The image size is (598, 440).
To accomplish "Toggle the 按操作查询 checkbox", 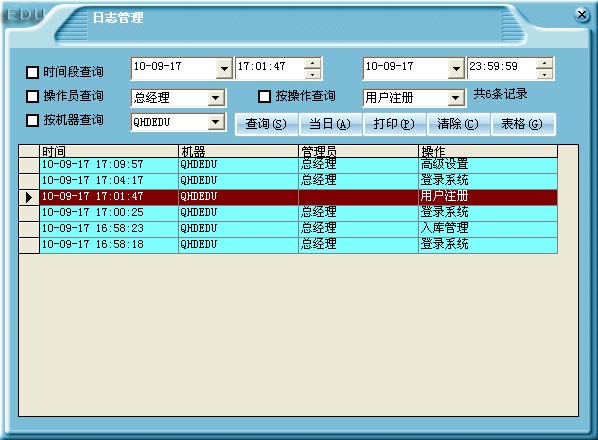I will click(x=264, y=96).
